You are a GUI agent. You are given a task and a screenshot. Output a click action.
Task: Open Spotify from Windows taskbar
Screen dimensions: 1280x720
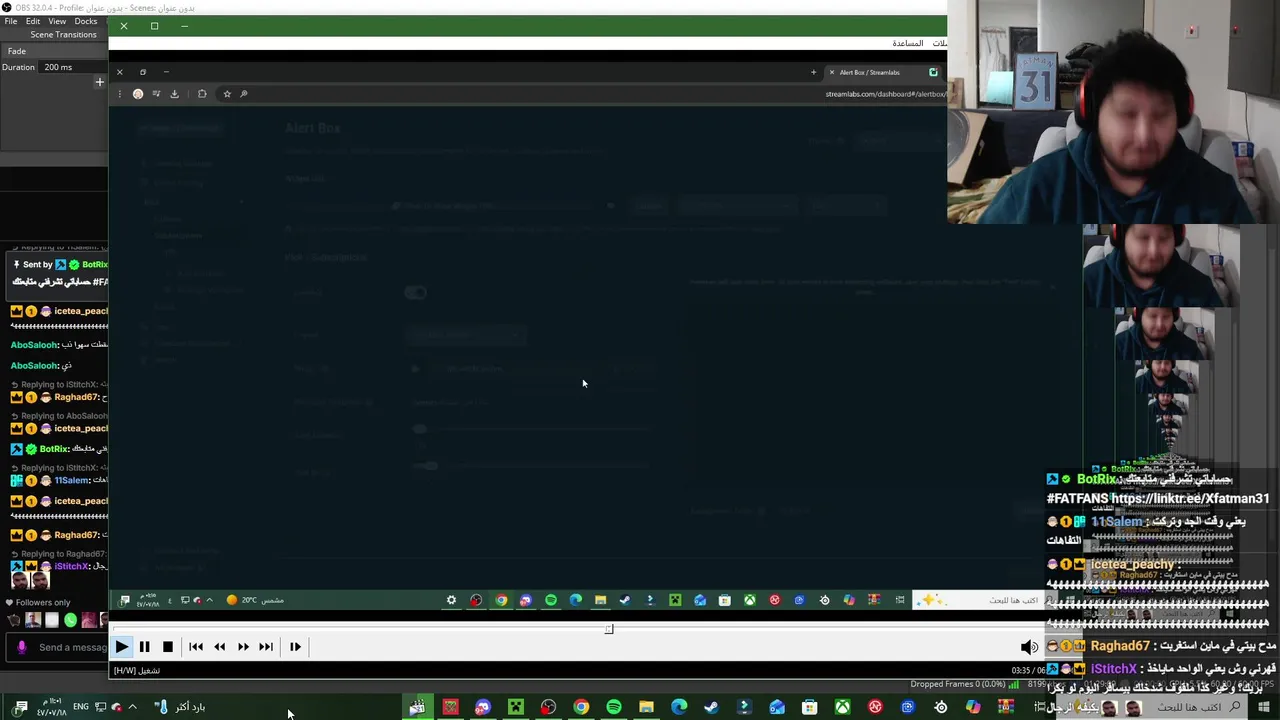point(614,707)
